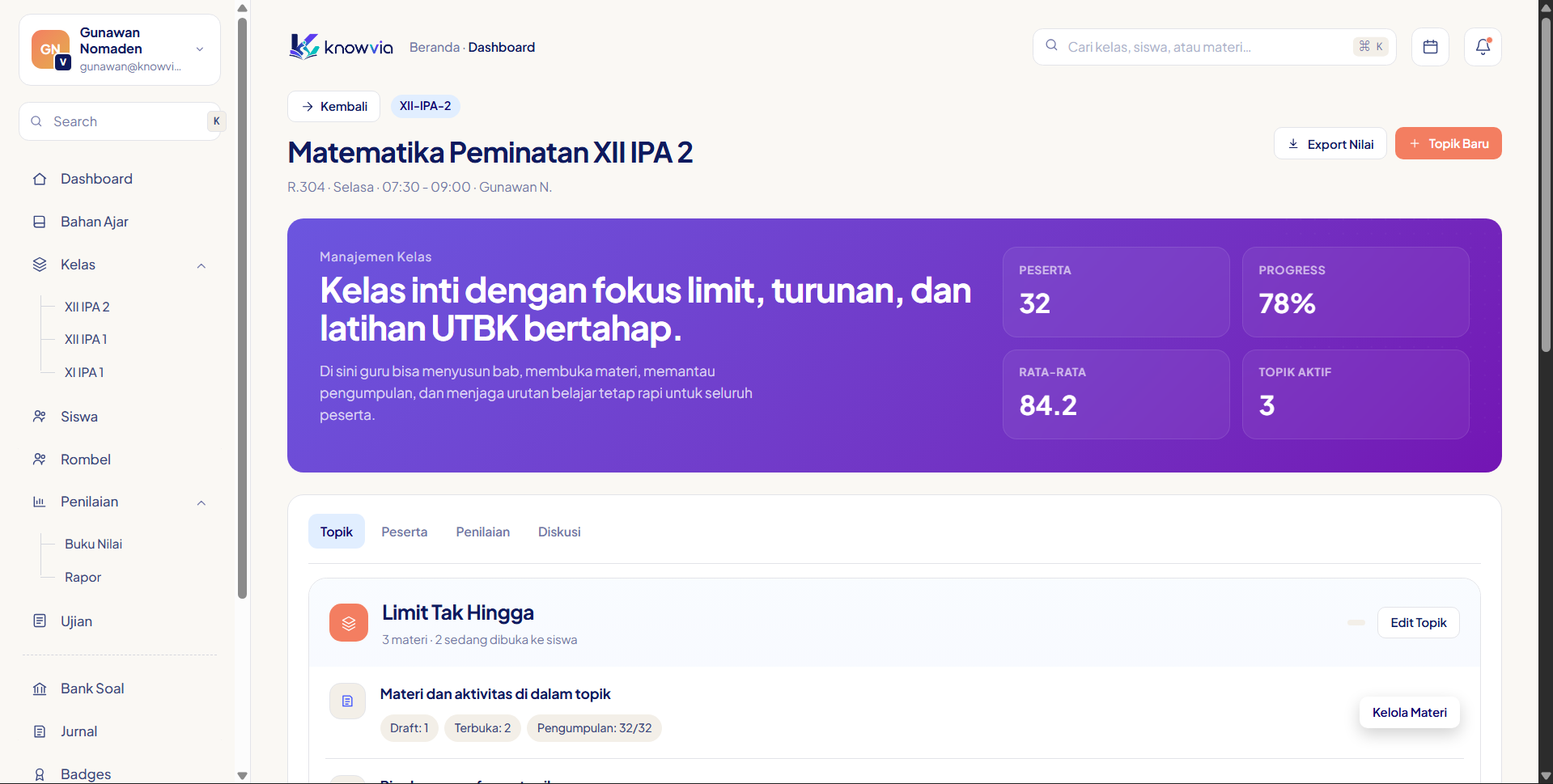1553x784 pixels.
Task: Select XI IPA 1 class in sidebar
Action: [x=84, y=372]
